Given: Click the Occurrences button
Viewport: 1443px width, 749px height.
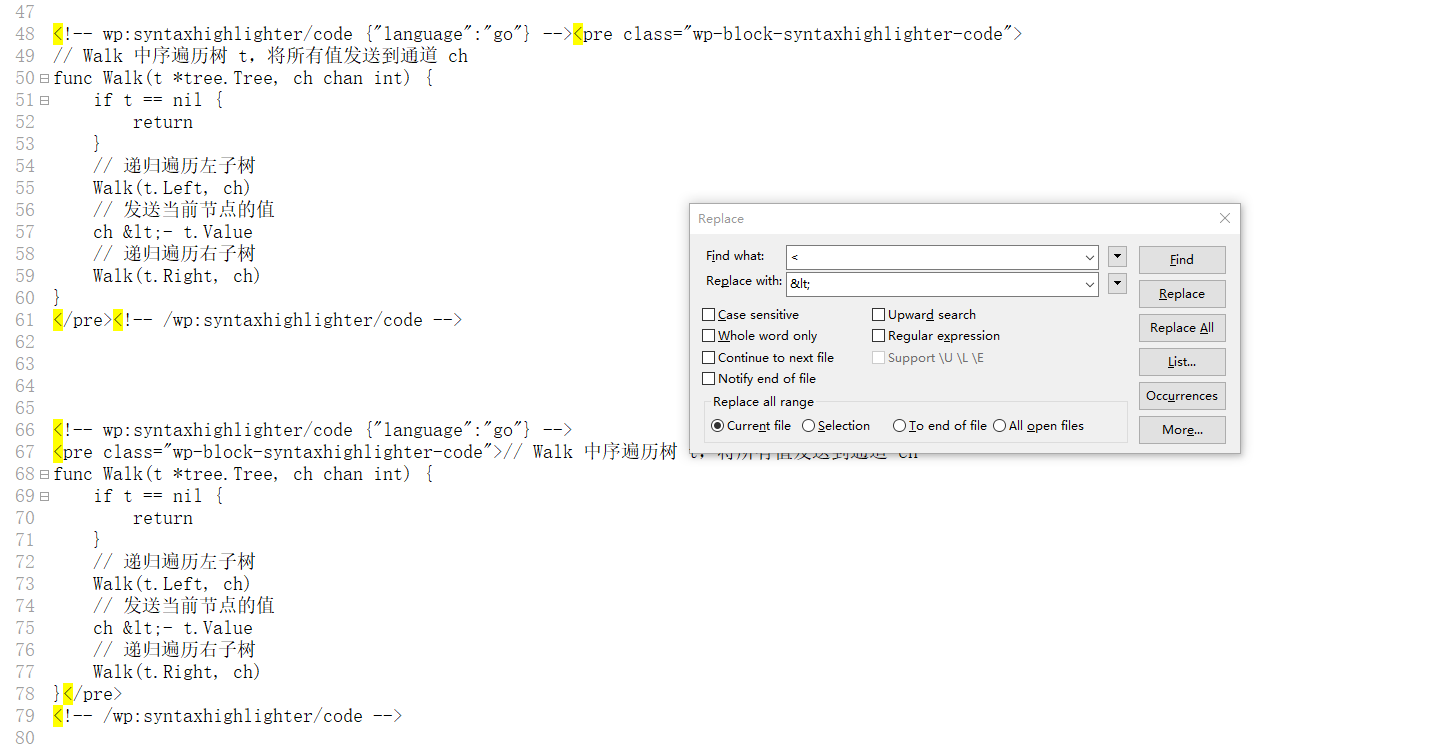Looking at the screenshot, I should click(x=1182, y=396).
